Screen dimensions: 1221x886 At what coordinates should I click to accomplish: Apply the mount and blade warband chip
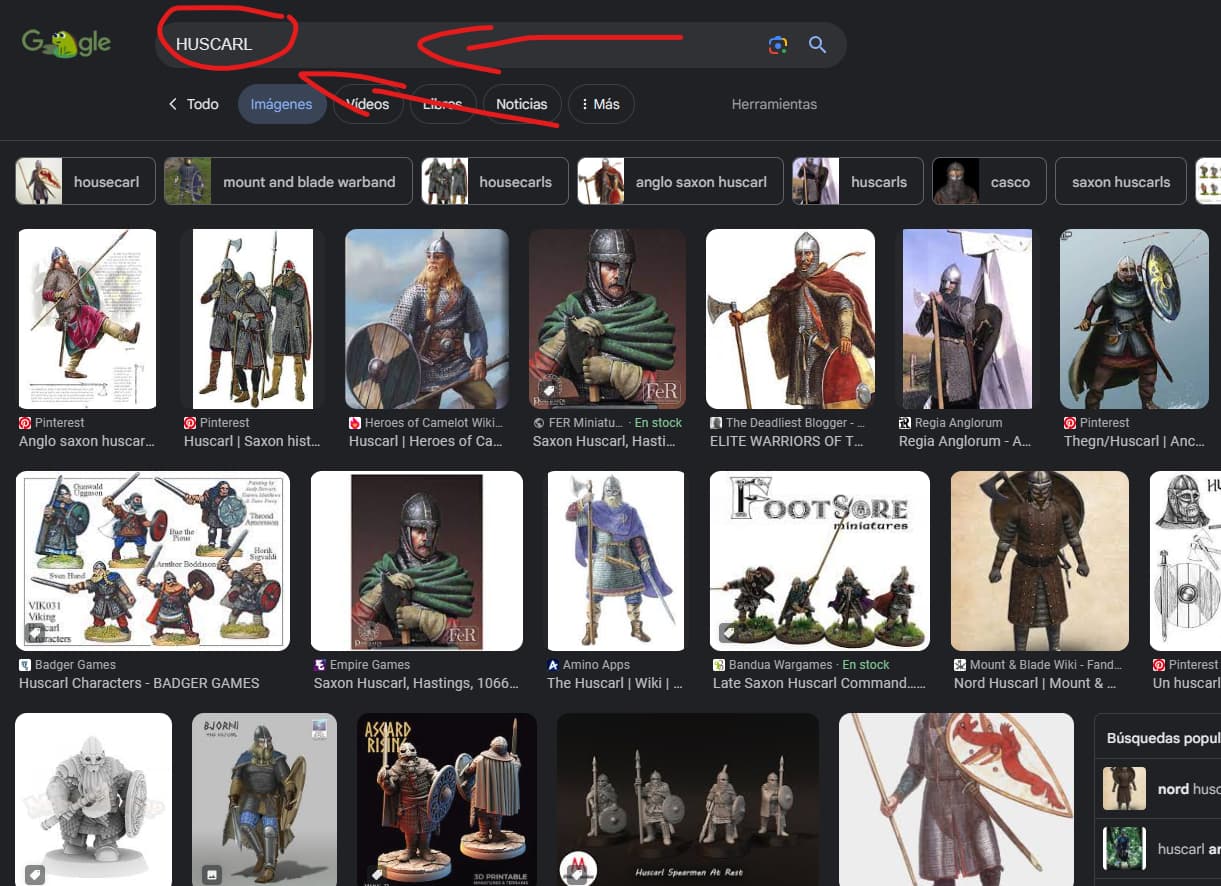[x=288, y=181]
